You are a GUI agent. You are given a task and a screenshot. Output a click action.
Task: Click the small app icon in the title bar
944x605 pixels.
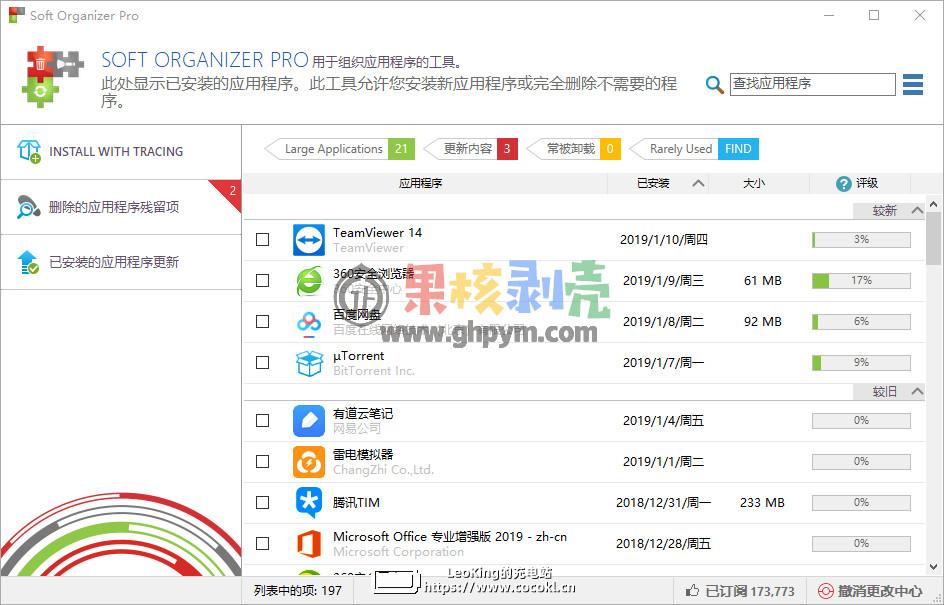tap(16, 15)
